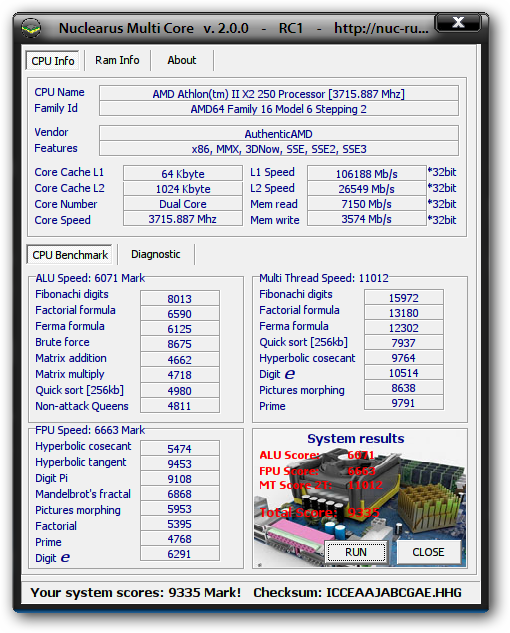Click Multi Thread Factorial formula score 13180

(x=403, y=312)
